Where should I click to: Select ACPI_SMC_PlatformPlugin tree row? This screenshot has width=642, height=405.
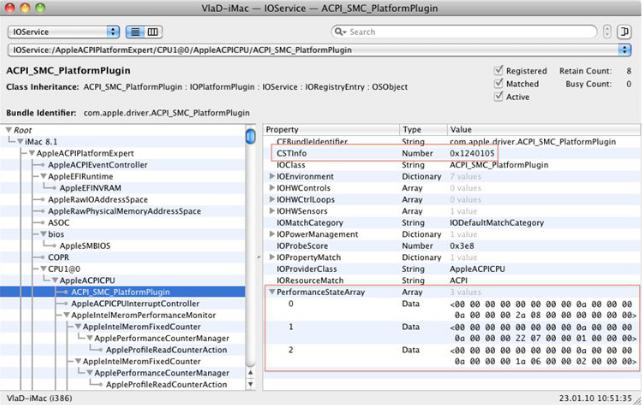122,292
